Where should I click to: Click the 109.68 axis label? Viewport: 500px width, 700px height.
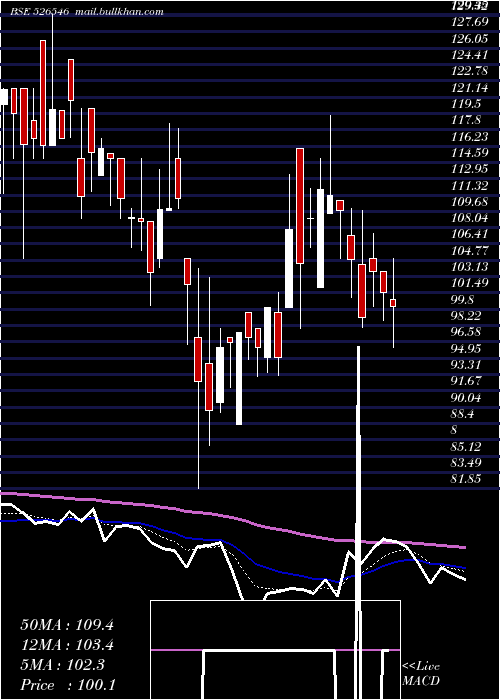469,201
